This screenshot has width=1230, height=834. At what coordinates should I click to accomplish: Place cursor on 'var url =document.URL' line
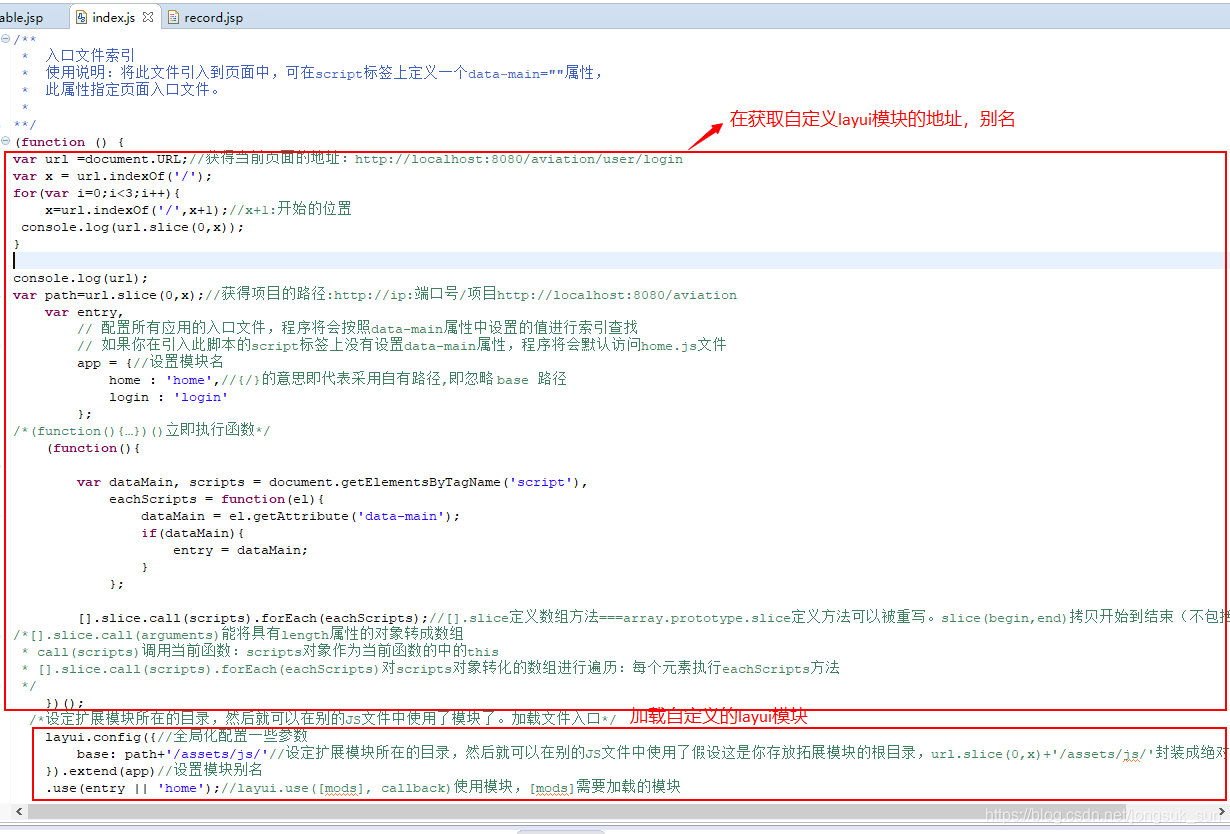point(348,158)
